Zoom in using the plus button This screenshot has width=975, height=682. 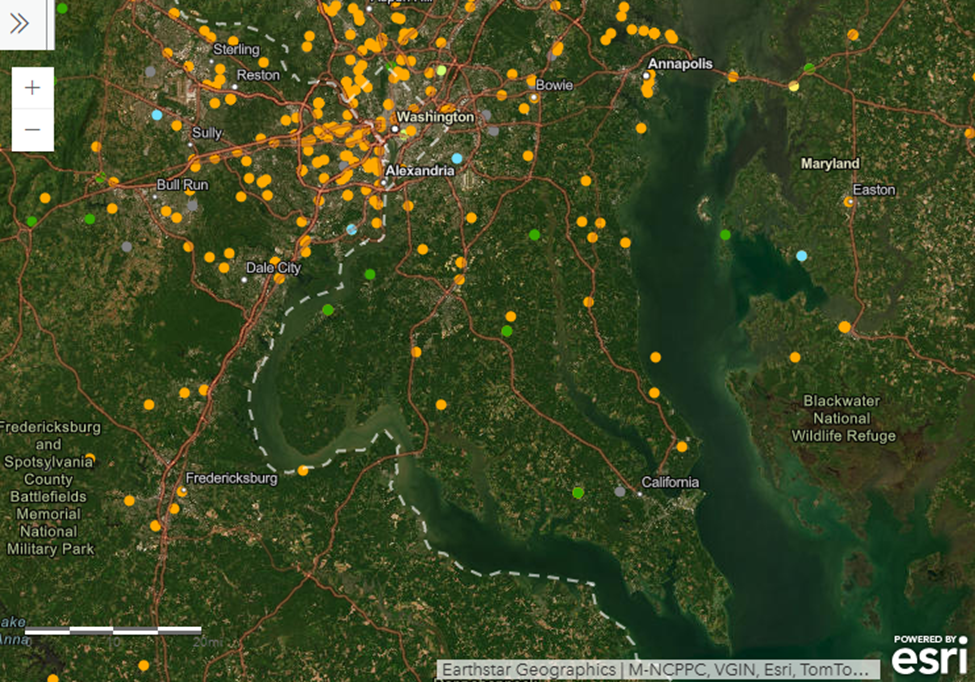pos(32,88)
